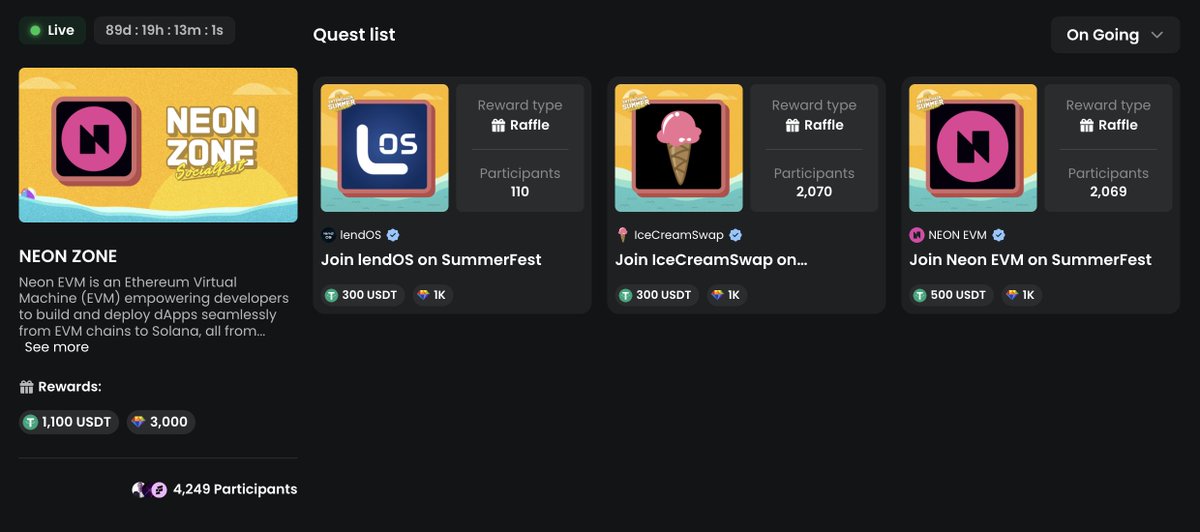The image size is (1200, 532).
Task: Click the gem icon beside 3,000
Action: click(x=139, y=422)
